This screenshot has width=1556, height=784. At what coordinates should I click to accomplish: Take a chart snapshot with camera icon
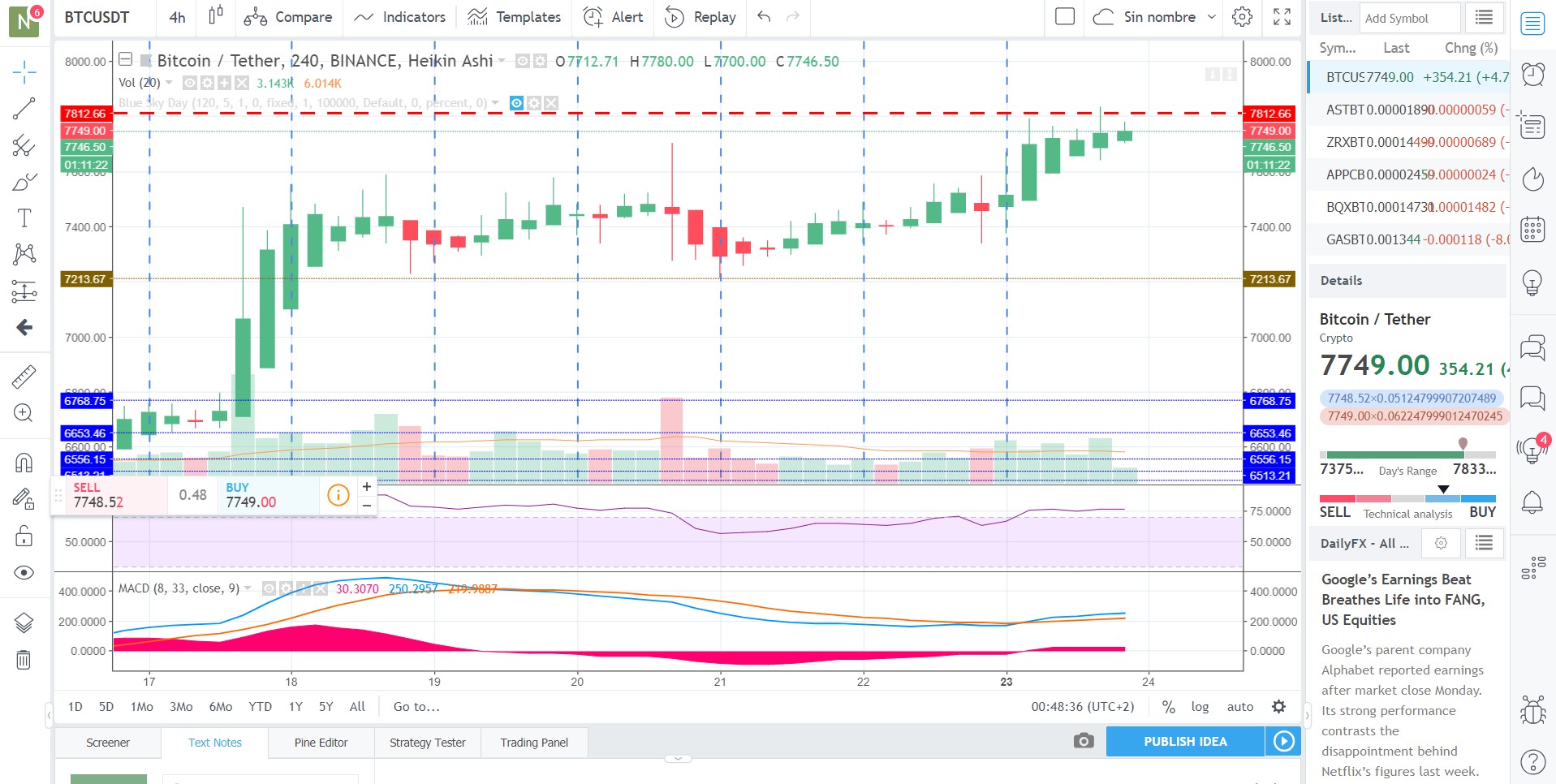tap(1084, 741)
